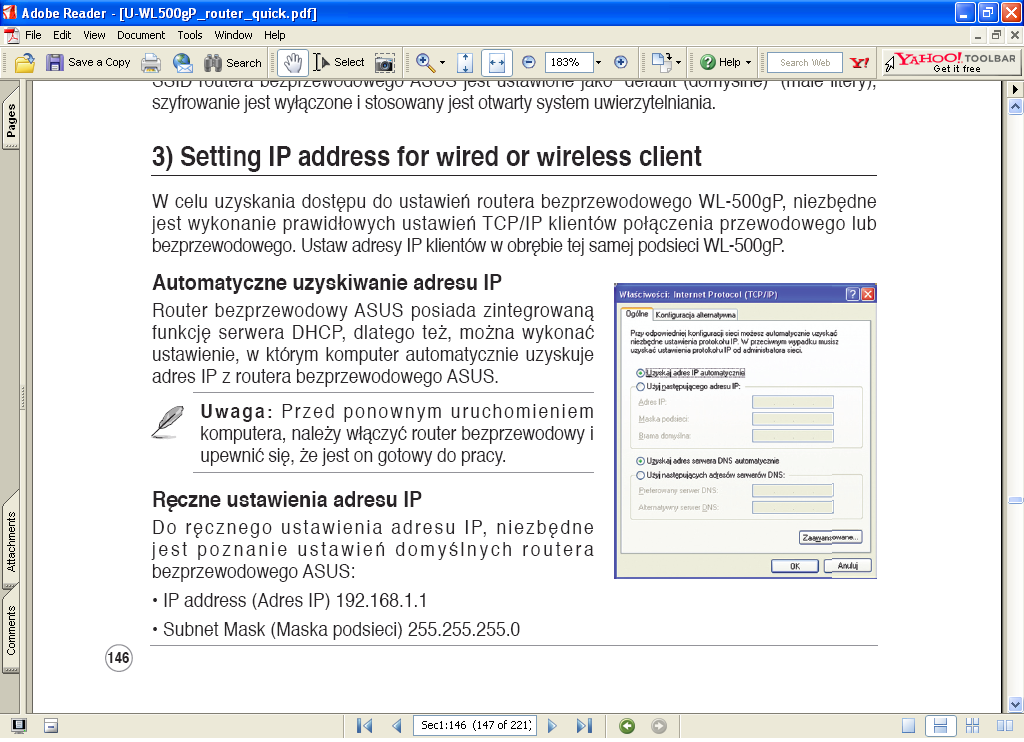This screenshot has height=742, width=1024.
Task: Expand the zoom tool dropdown arrow
Action: tap(443, 63)
